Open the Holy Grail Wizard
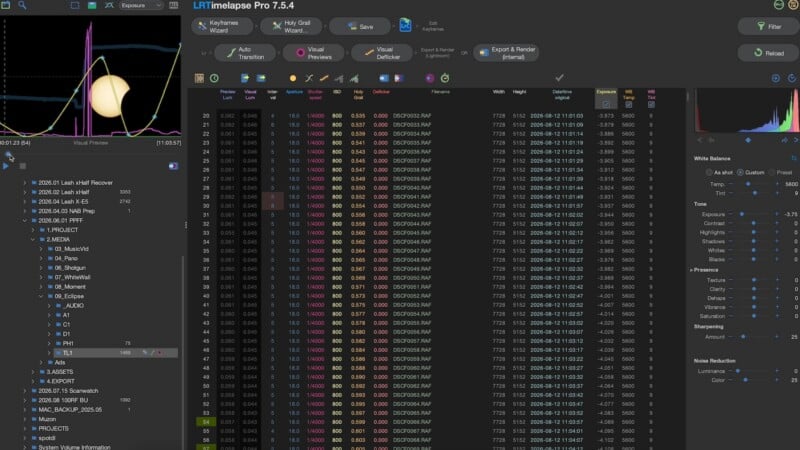 291,27
